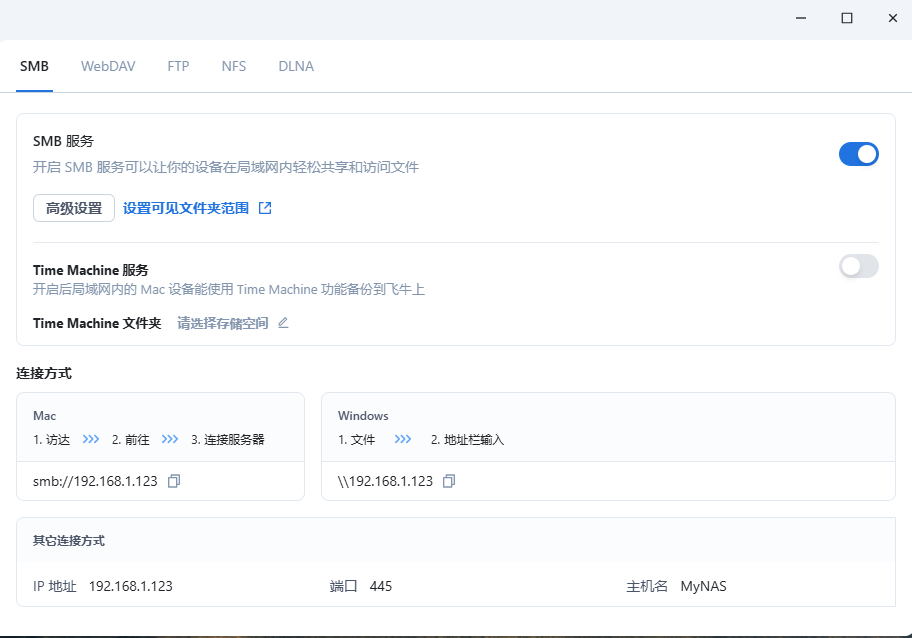Click the 主机名 value MyNAS

point(704,586)
